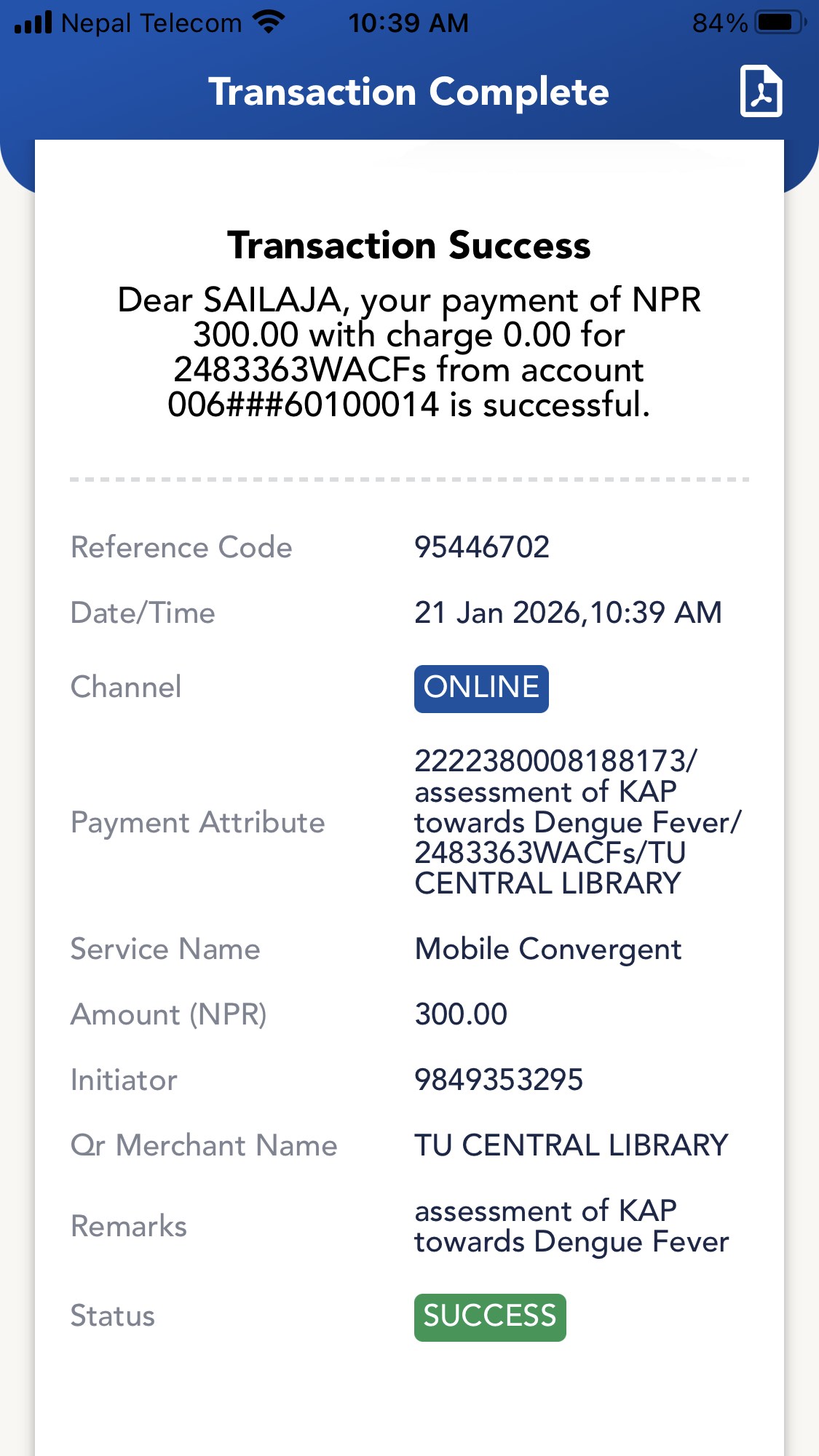The width and height of the screenshot is (819, 1456).
Task: Tap the Transaction Success heading
Action: click(408, 245)
